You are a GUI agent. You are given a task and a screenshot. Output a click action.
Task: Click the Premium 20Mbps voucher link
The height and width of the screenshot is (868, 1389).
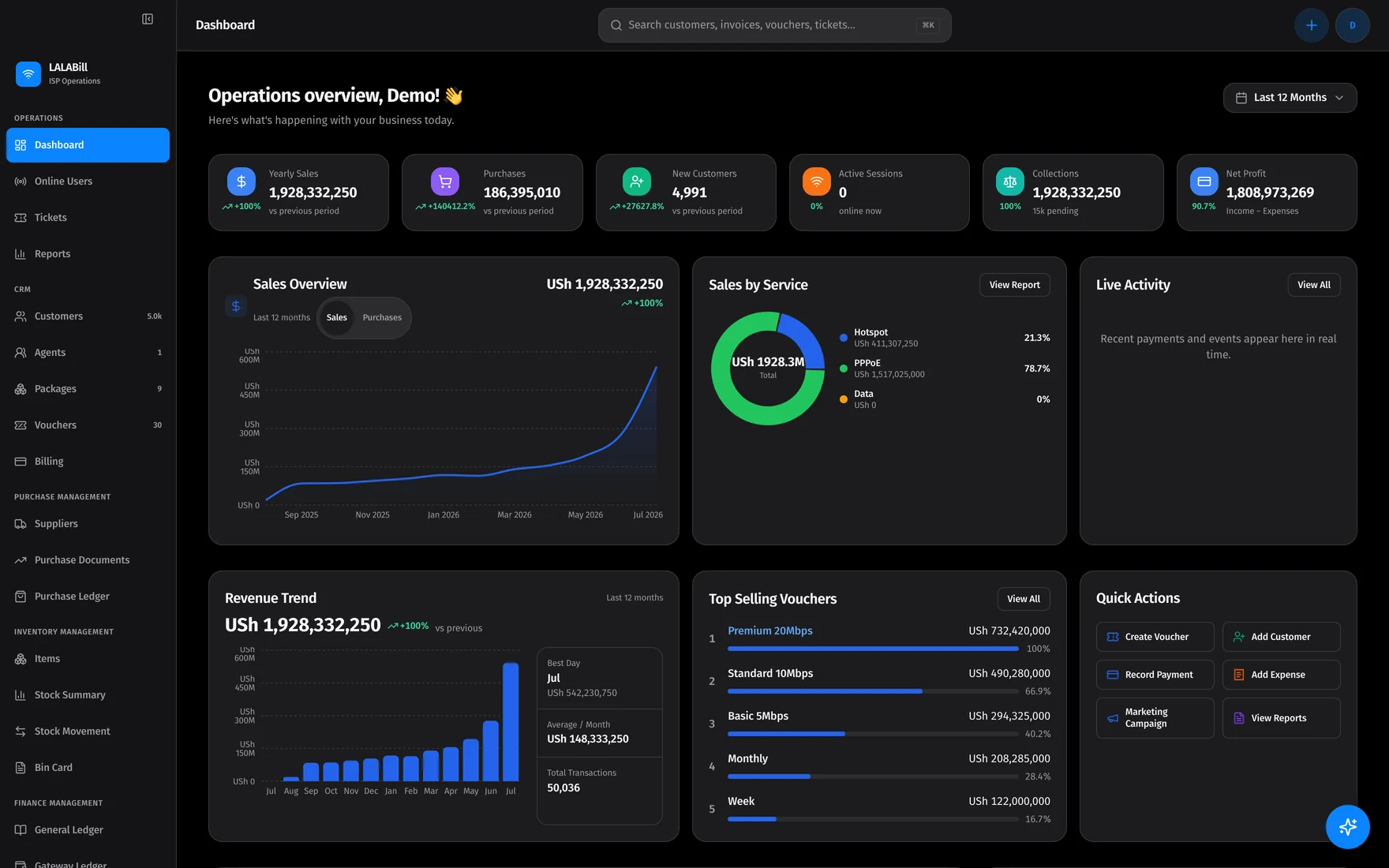pyautogui.click(x=769, y=630)
